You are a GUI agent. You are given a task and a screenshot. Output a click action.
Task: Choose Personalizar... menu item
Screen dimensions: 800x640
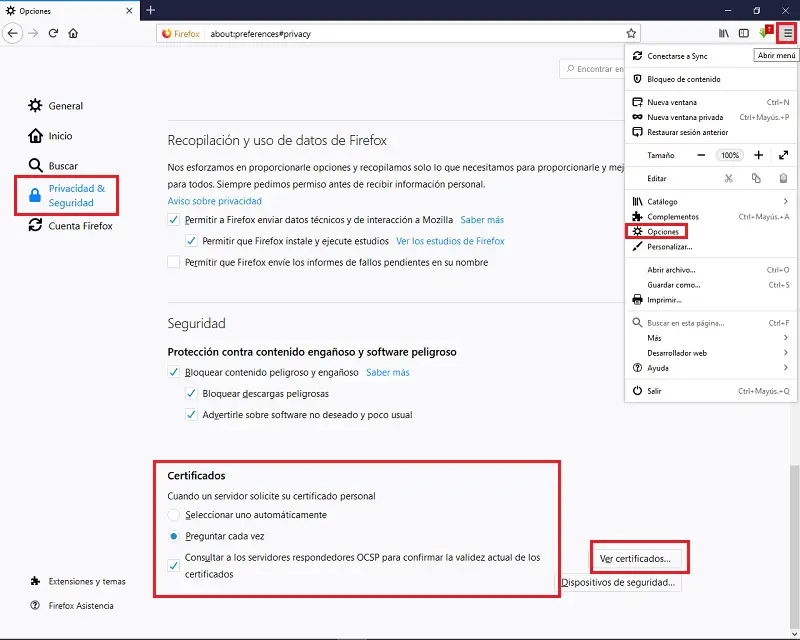[x=711, y=247]
